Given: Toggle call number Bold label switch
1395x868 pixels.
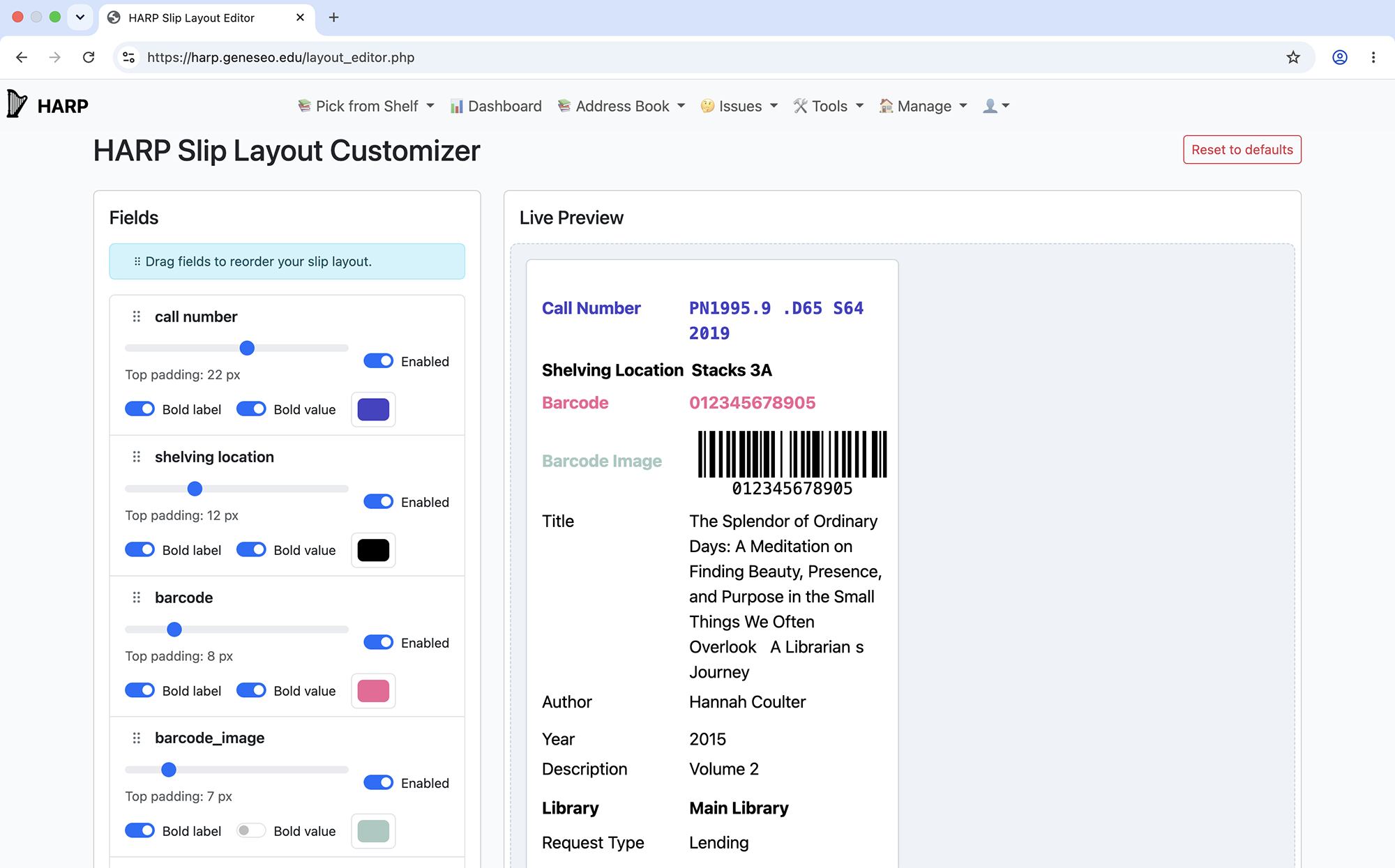Looking at the screenshot, I should [x=139, y=409].
